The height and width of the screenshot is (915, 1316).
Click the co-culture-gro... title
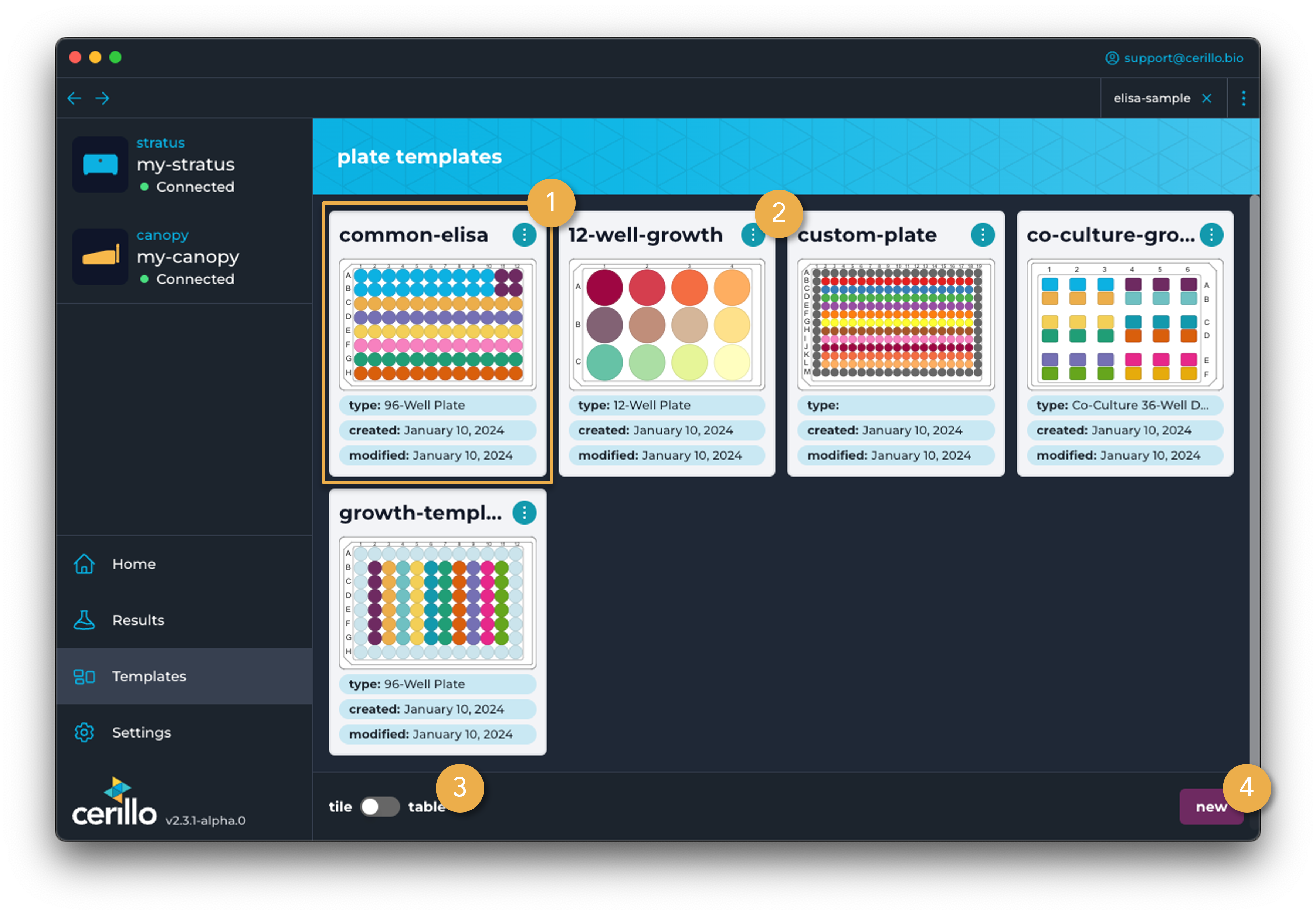[1110, 234]
